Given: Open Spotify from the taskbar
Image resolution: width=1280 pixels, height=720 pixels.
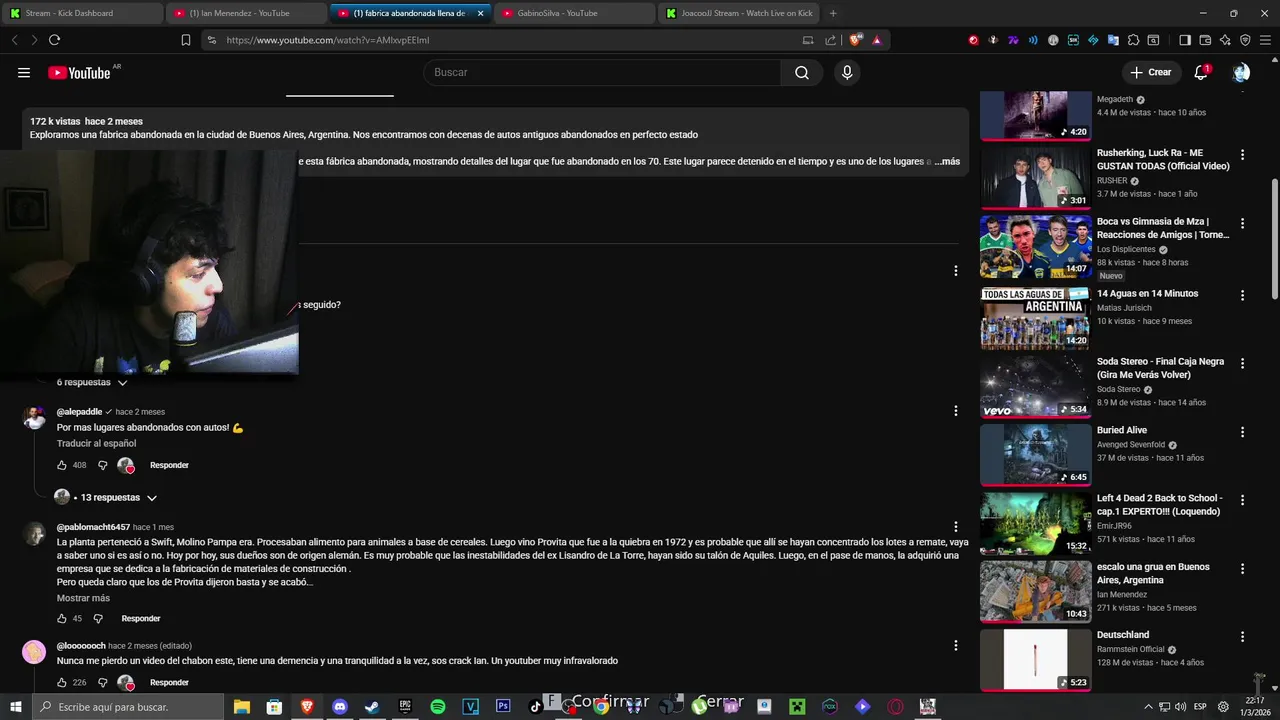Looking at the screenshot, I should (438, 707).
